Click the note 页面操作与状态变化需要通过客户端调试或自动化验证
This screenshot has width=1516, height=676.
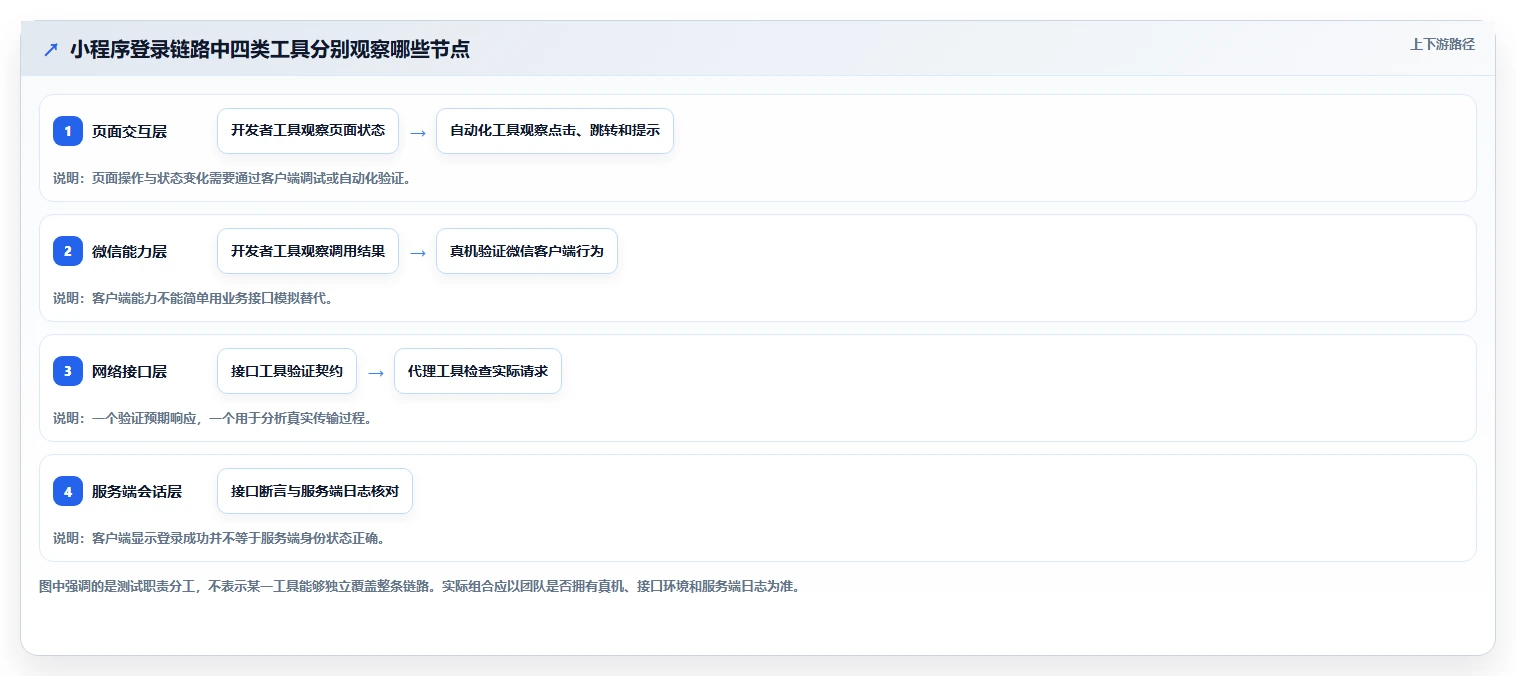click(x=232, y=178)
